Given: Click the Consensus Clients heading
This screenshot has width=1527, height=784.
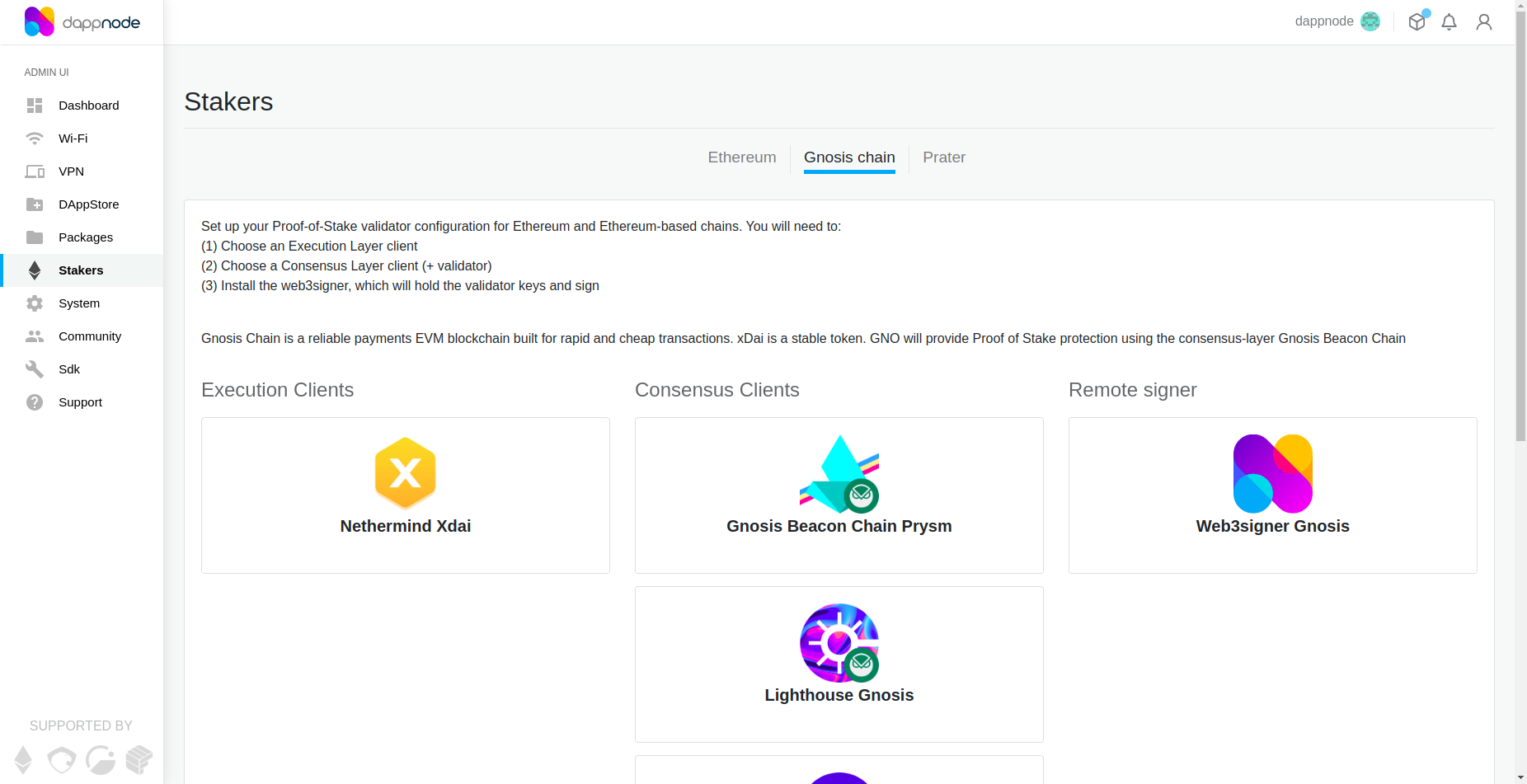Looking at the screenshot, I should [x=717, y=390].
